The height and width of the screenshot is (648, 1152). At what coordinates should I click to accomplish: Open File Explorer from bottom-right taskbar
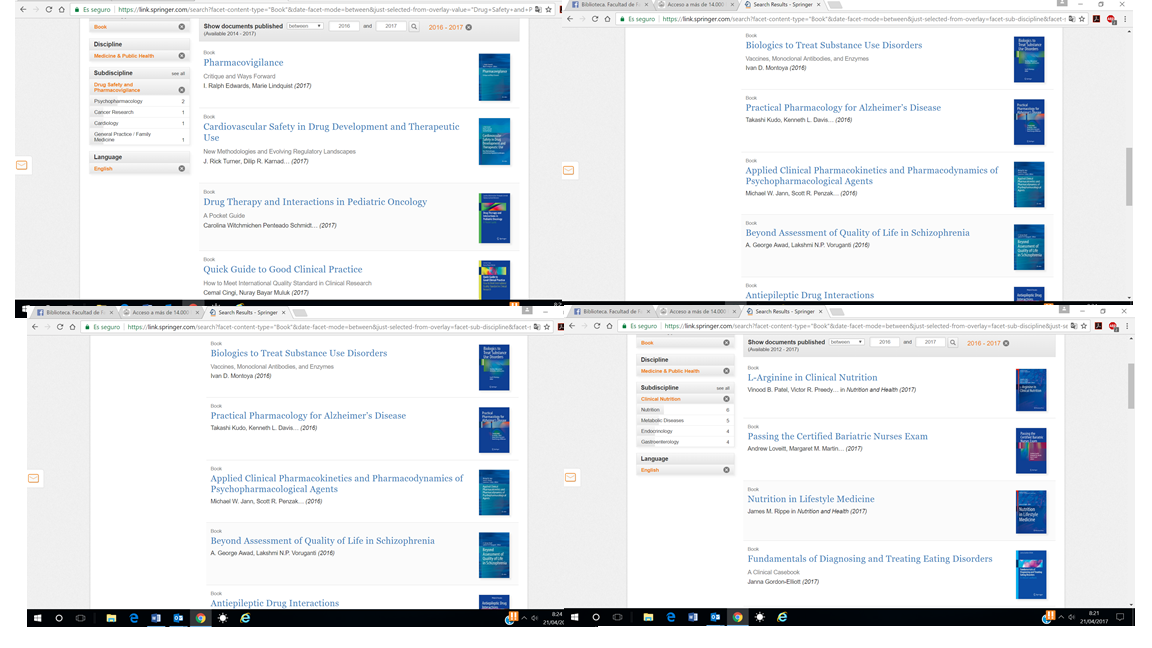(648, 617)
